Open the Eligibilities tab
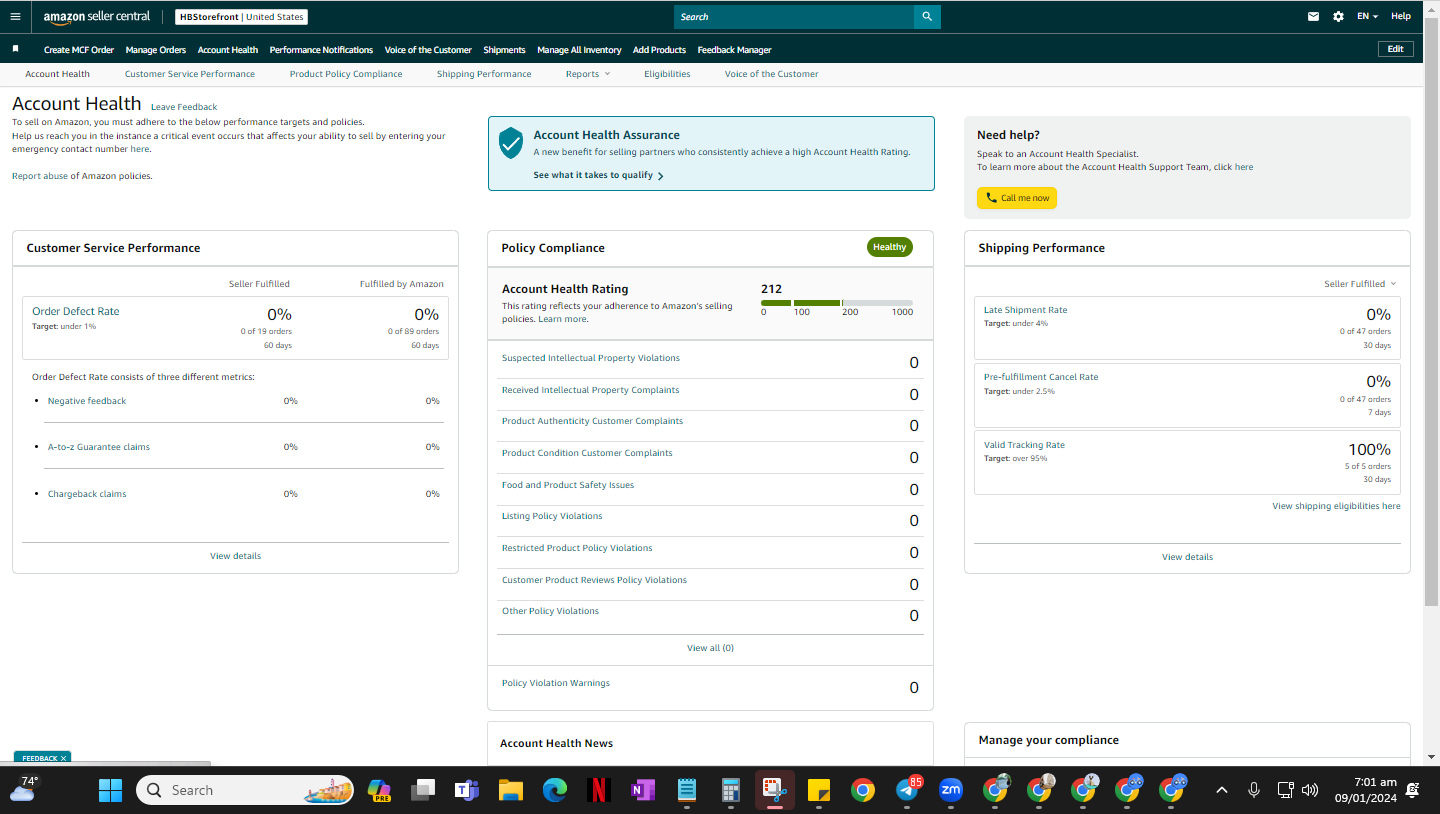The height and width of the screenshot is (814, 1440). coord(667,74)
